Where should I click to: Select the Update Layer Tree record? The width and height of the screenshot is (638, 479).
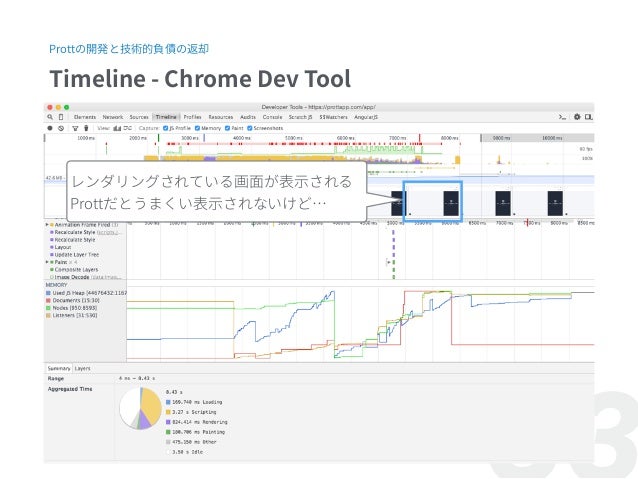[77, 255]
